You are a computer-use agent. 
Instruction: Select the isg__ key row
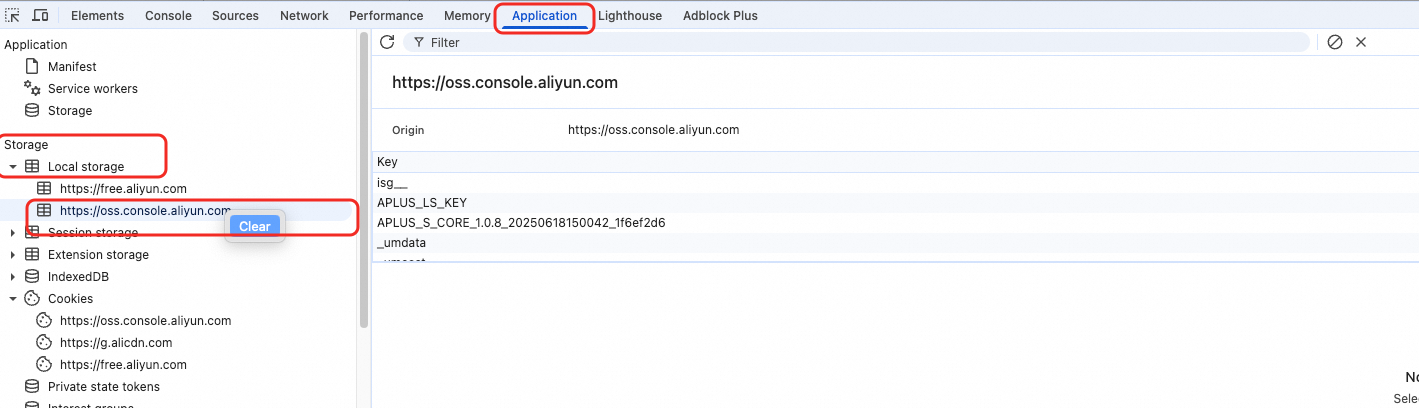[895, 183]
